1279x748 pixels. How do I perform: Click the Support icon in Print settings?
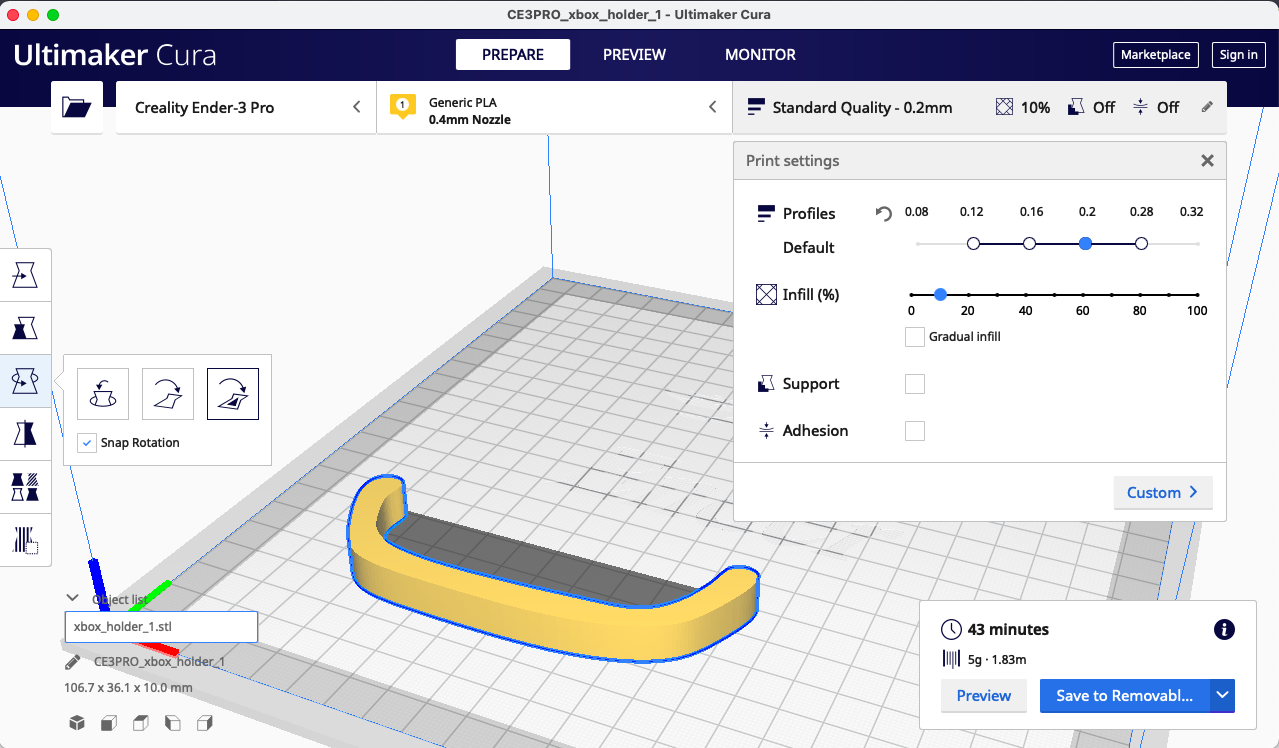click(x=766, y=384)
